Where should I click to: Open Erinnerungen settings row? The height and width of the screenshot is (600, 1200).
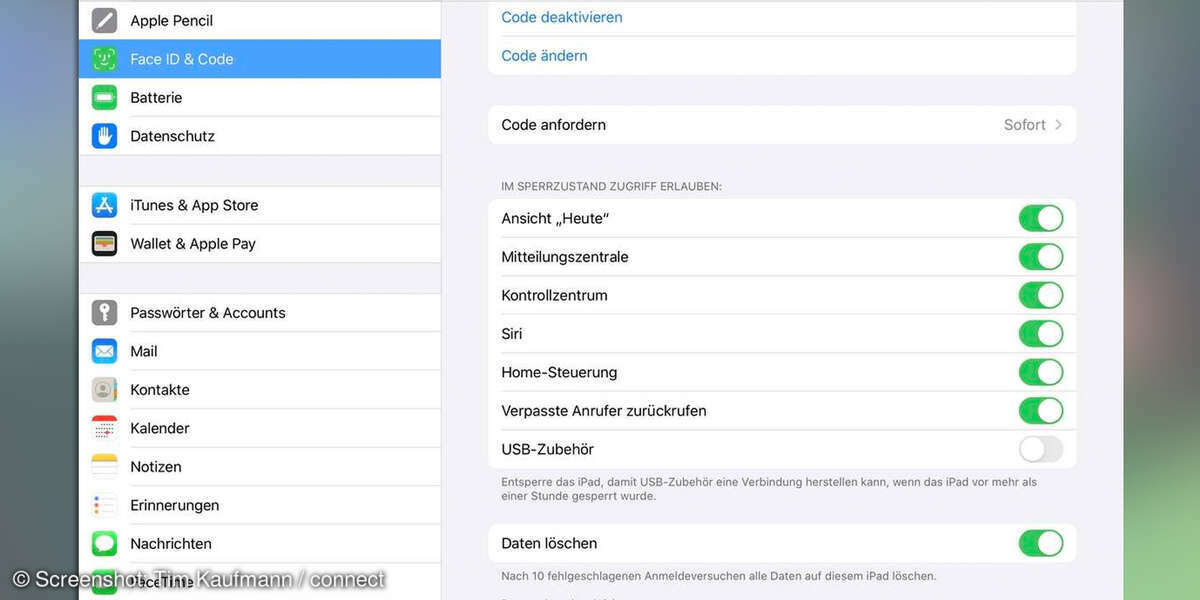(x=260, y=505)
